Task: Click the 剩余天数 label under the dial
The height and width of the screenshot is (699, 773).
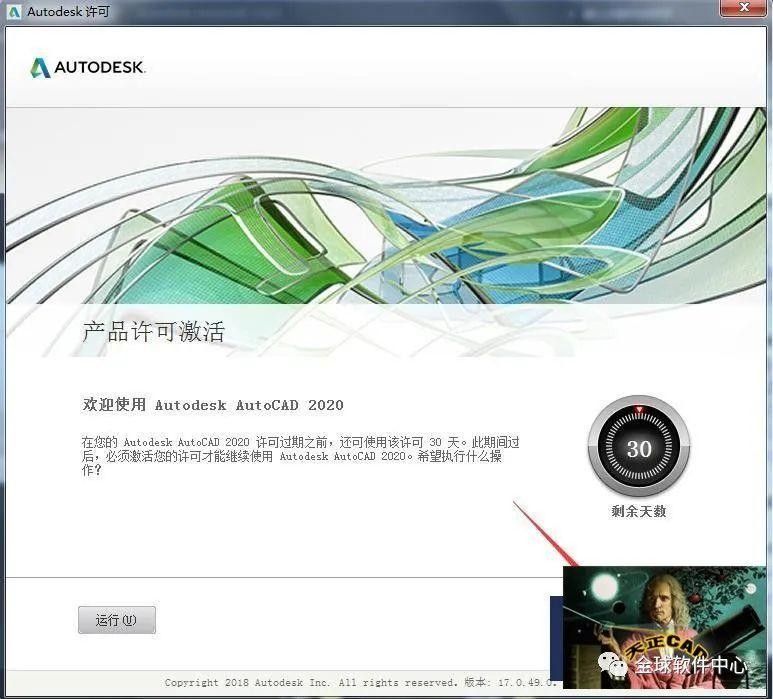Action: pos(638,511)
